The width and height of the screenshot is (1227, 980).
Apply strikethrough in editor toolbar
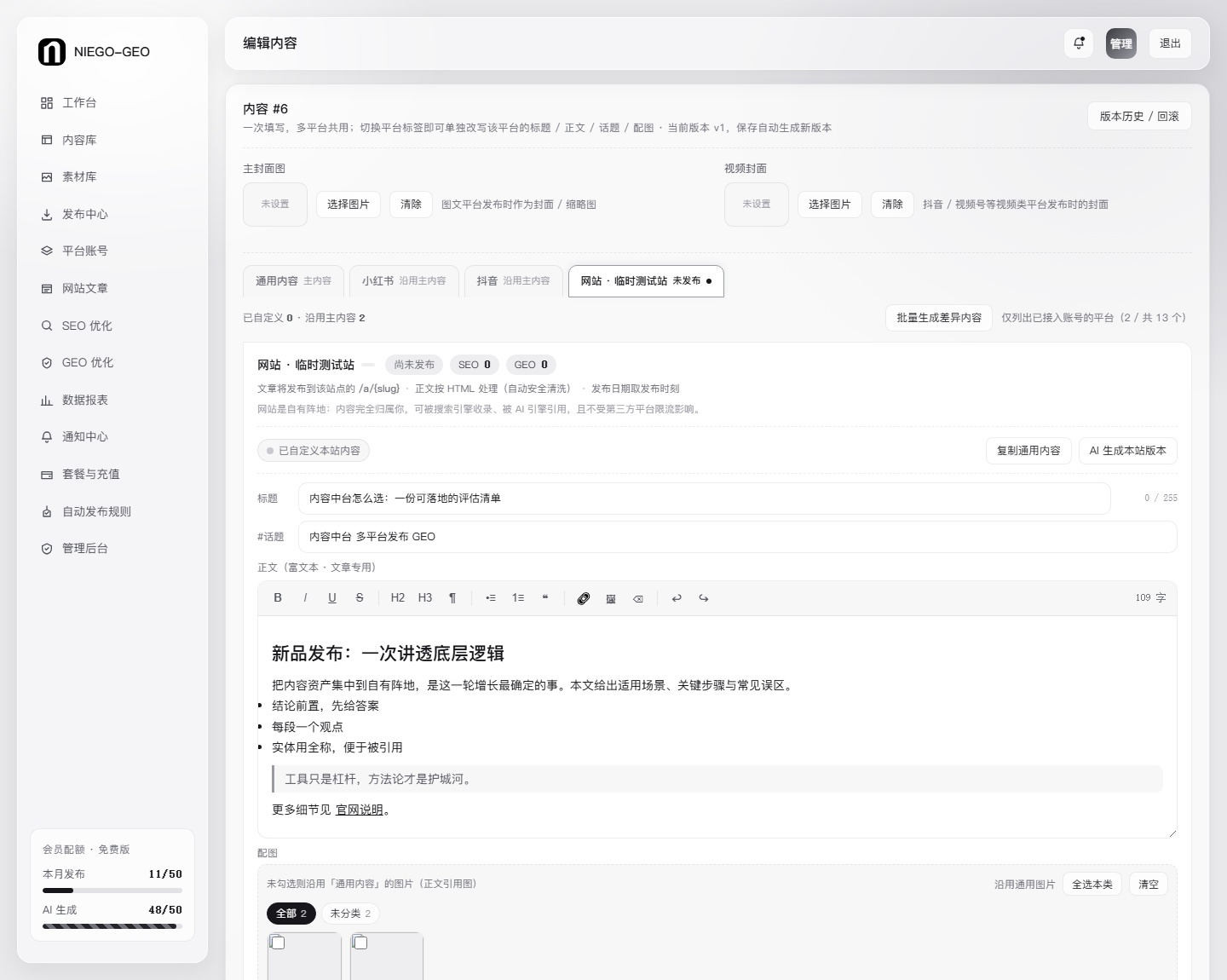(360, 598)
